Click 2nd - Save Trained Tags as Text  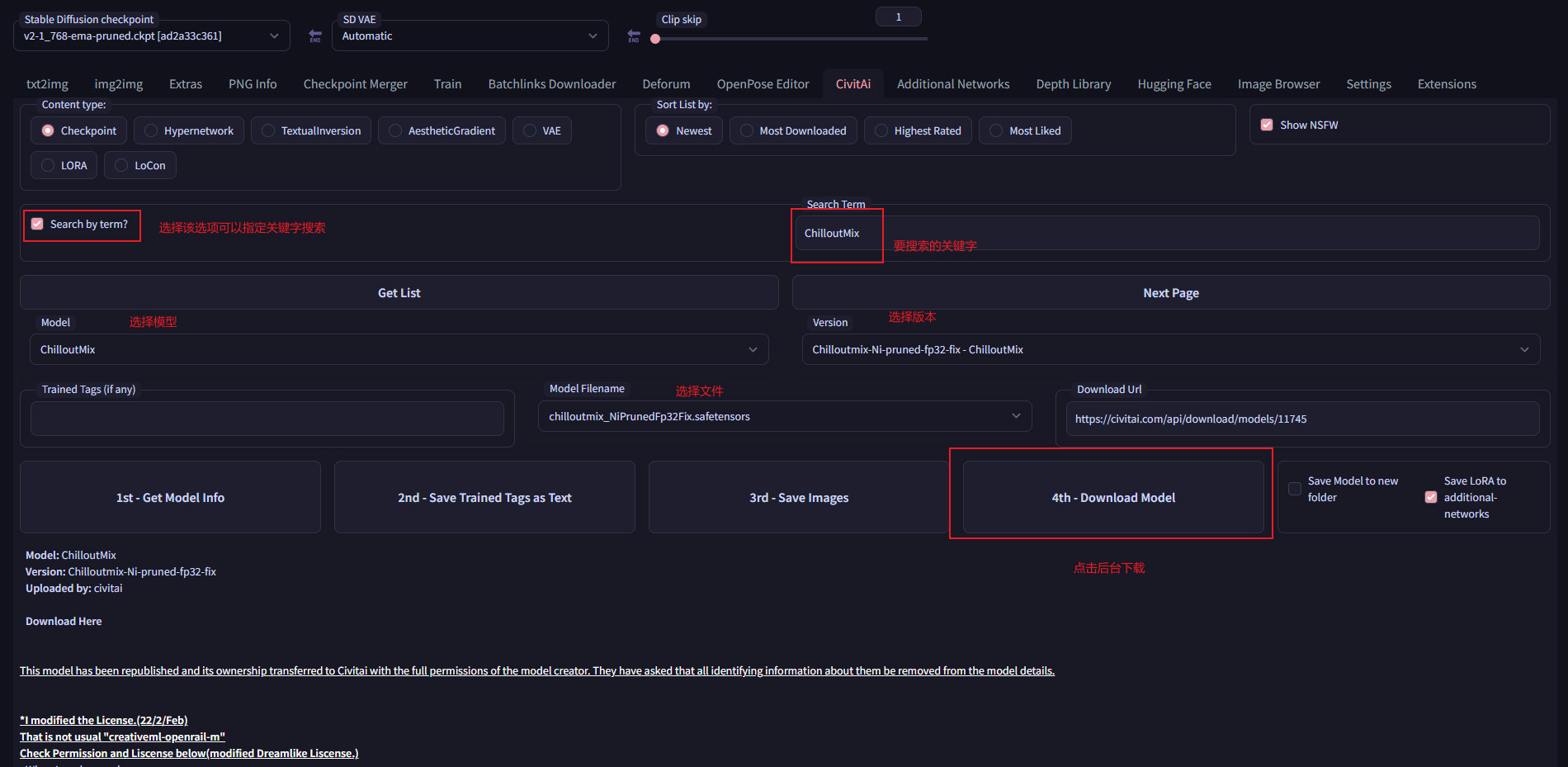(484, 498)
